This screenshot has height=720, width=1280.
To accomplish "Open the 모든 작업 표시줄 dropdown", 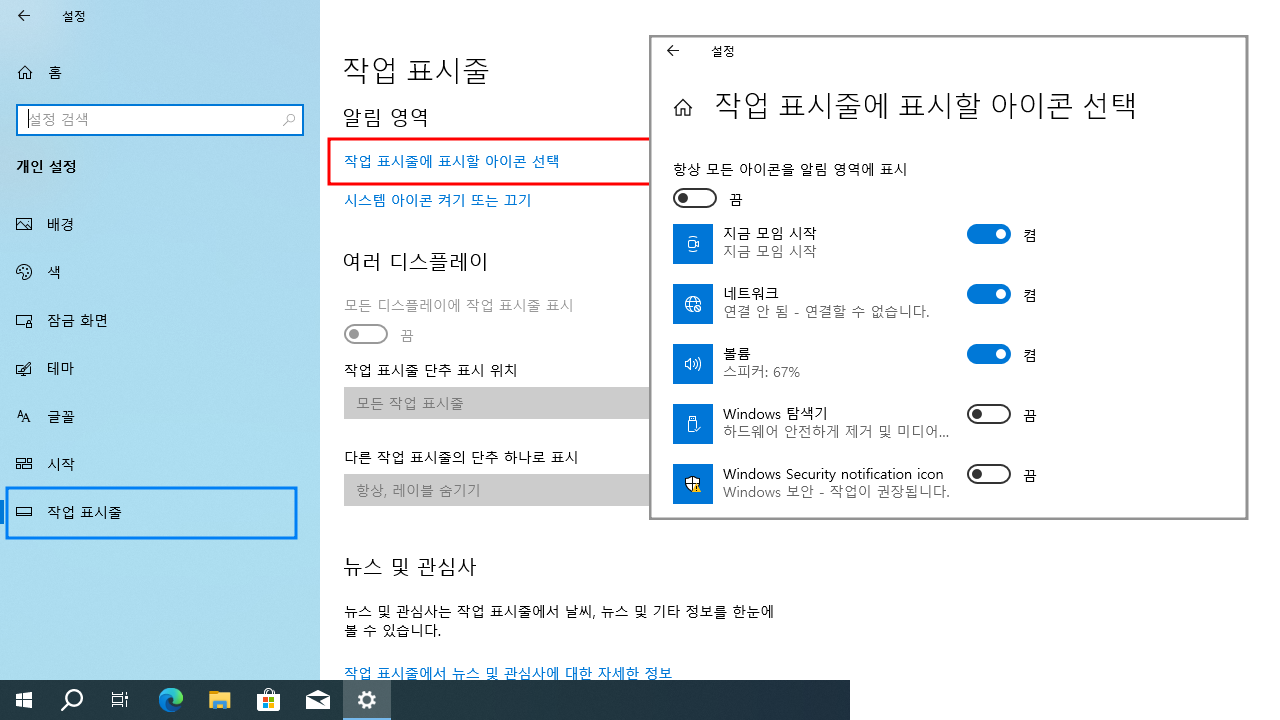I will 497,403.
